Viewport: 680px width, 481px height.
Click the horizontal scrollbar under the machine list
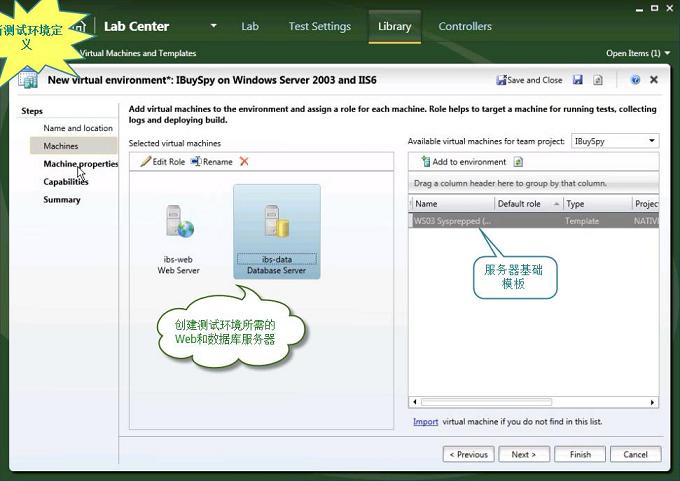(534, 402)
